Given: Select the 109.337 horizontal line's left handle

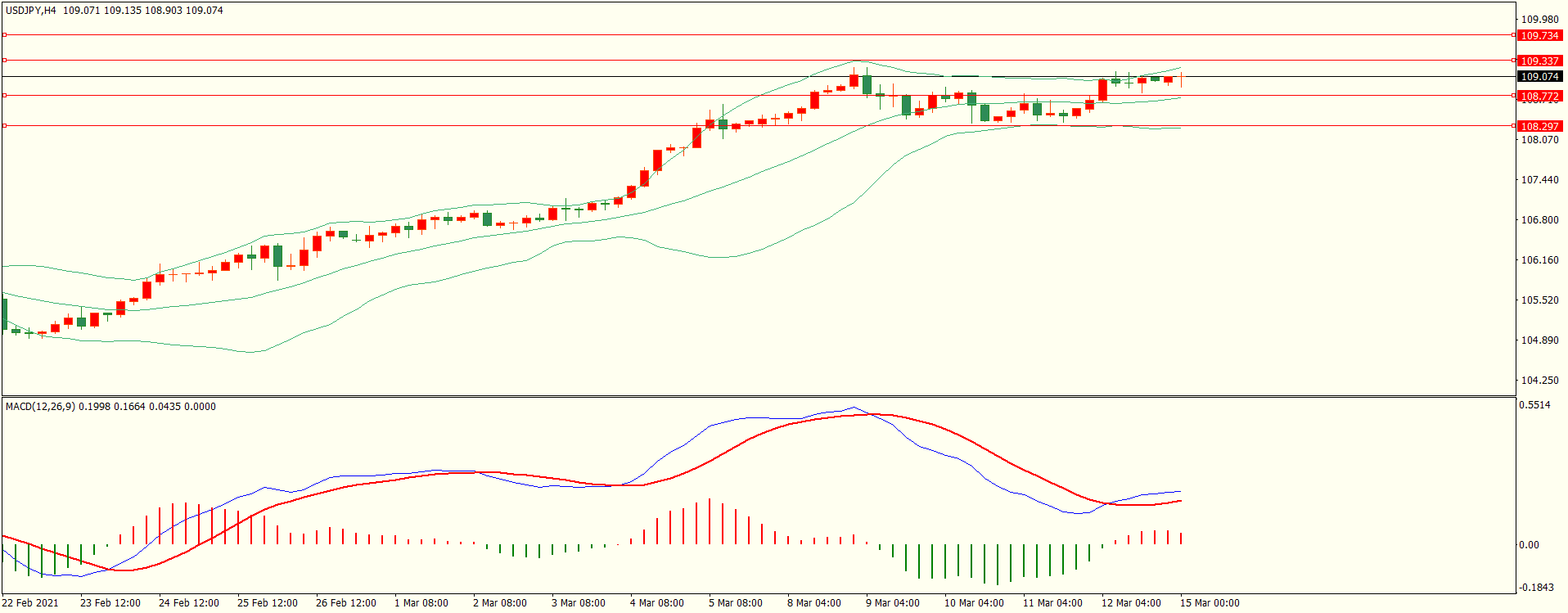Looking at the screenshot, I should [4, 60].
